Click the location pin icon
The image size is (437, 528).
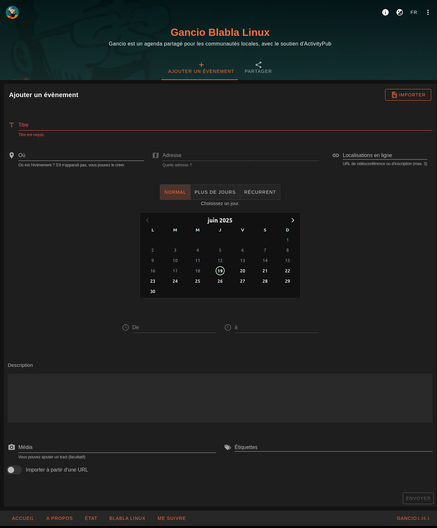[x=11, y=155]
